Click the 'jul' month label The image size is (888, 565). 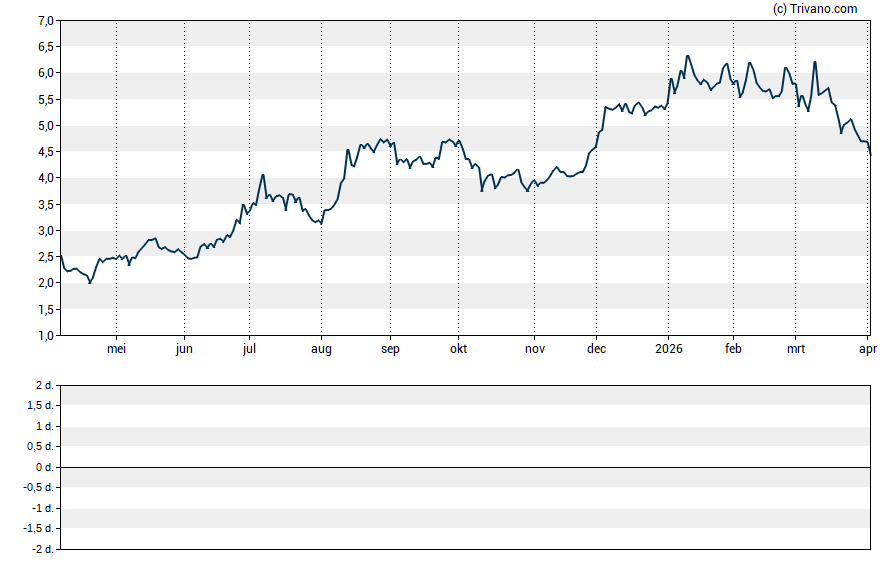pyautogui.click(x=249, y=349)
